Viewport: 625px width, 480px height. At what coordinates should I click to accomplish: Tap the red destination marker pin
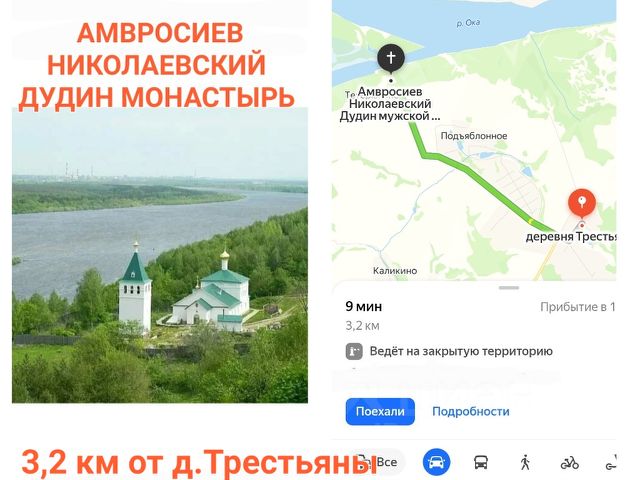click(582, 203)
